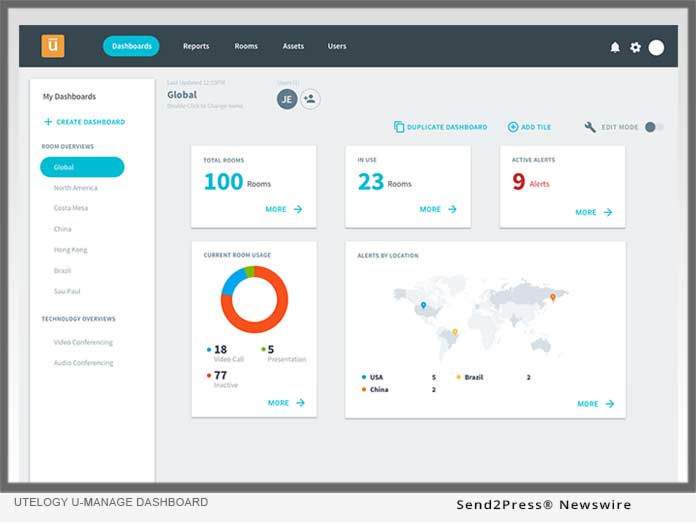Viewport: 696px width, 522px height.
Task: Click the orange China map pin
Action: point(553,297)
